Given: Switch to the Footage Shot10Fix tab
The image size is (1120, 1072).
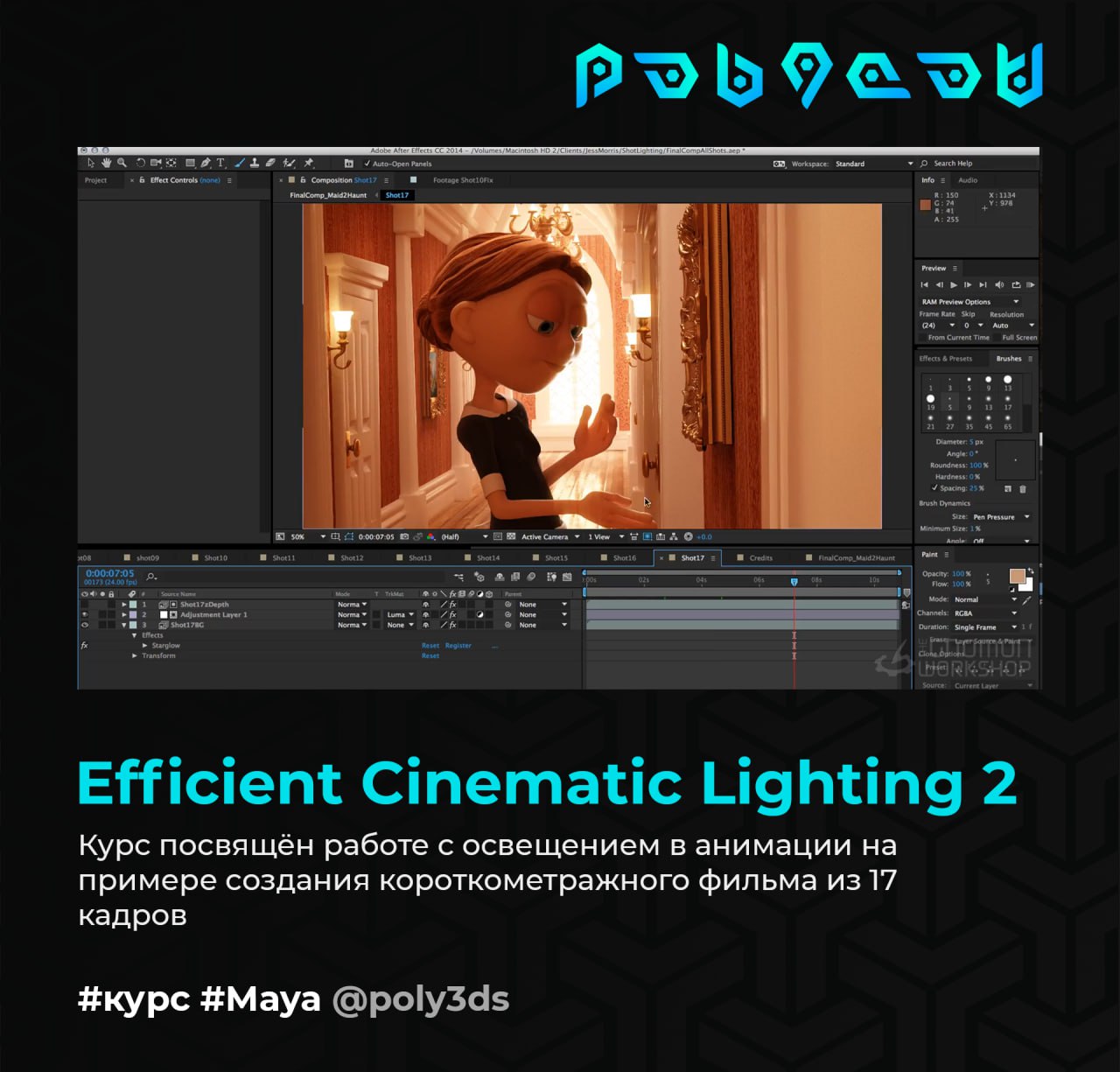Looking at the screenshot, I should (x=463, y=180).
